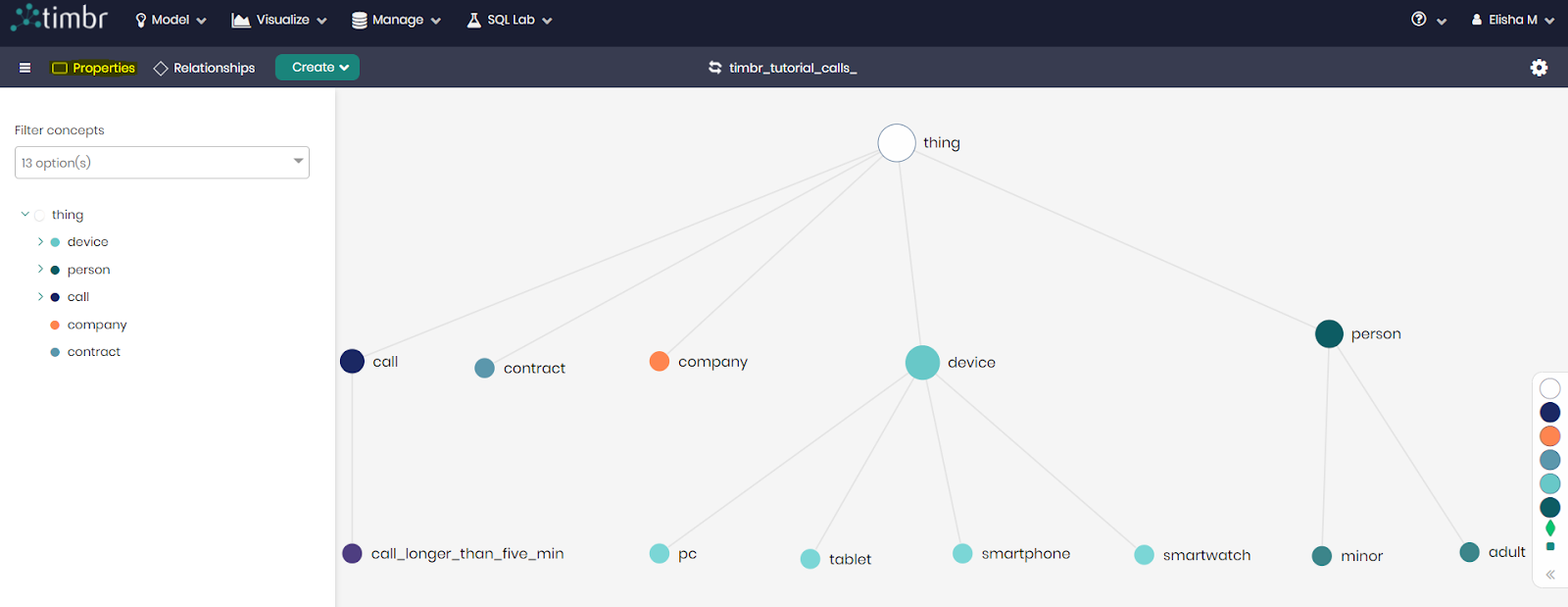This screenshot has height=607, width=1568.
Task: Open the Model menu
Action: 171,20
